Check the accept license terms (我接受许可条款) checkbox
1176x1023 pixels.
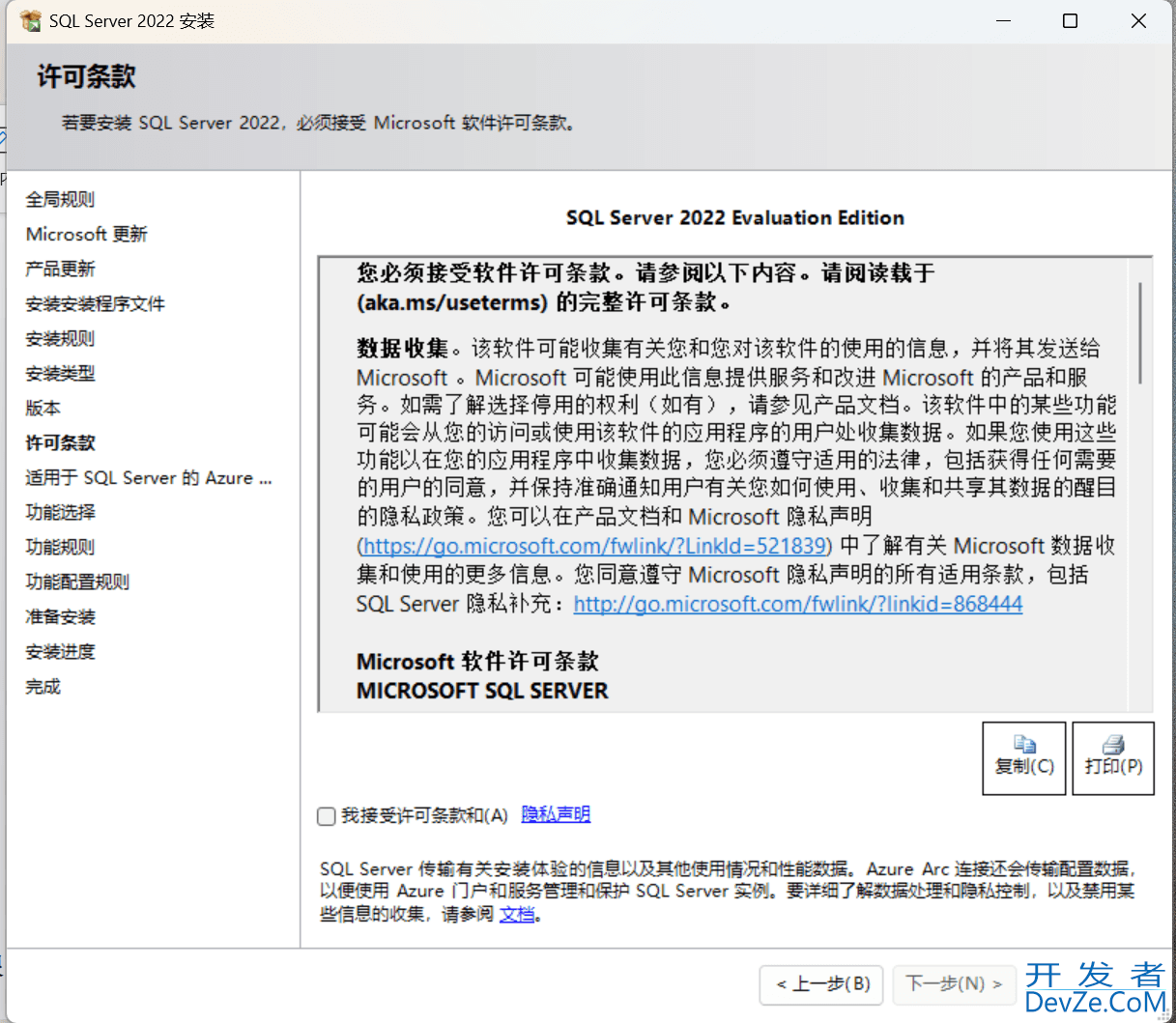click(x=327, y=816)
